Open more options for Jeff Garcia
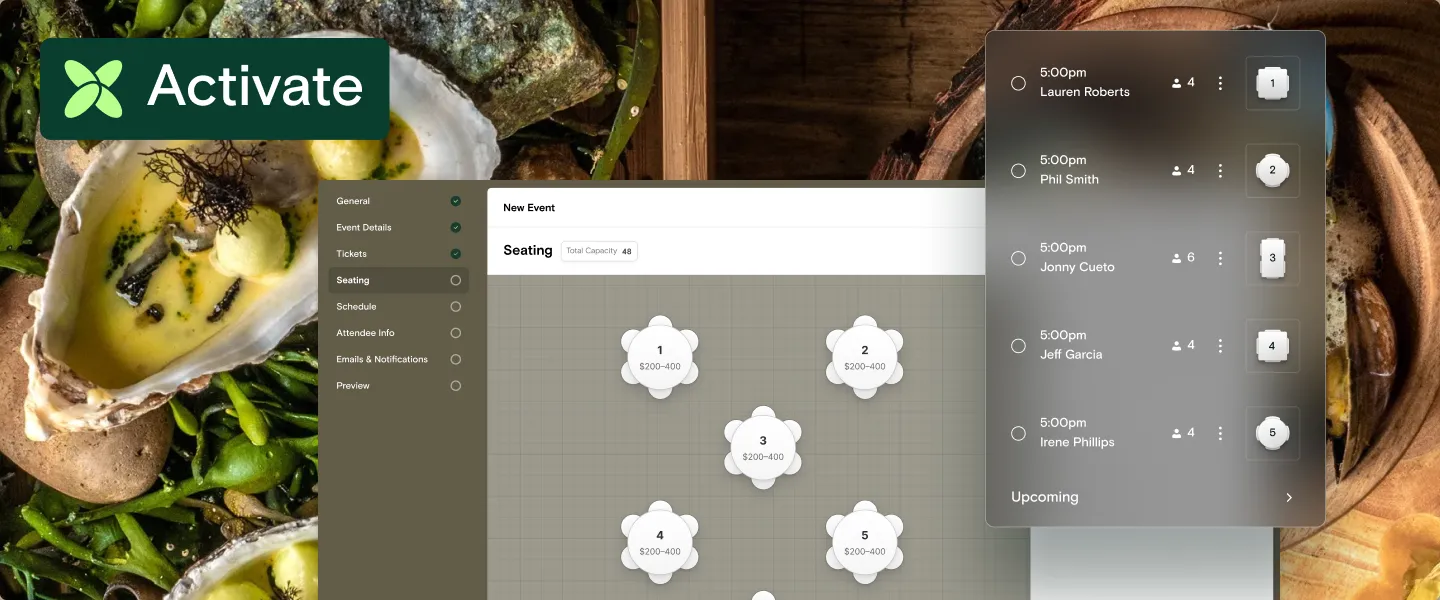 pos(1220,346)
